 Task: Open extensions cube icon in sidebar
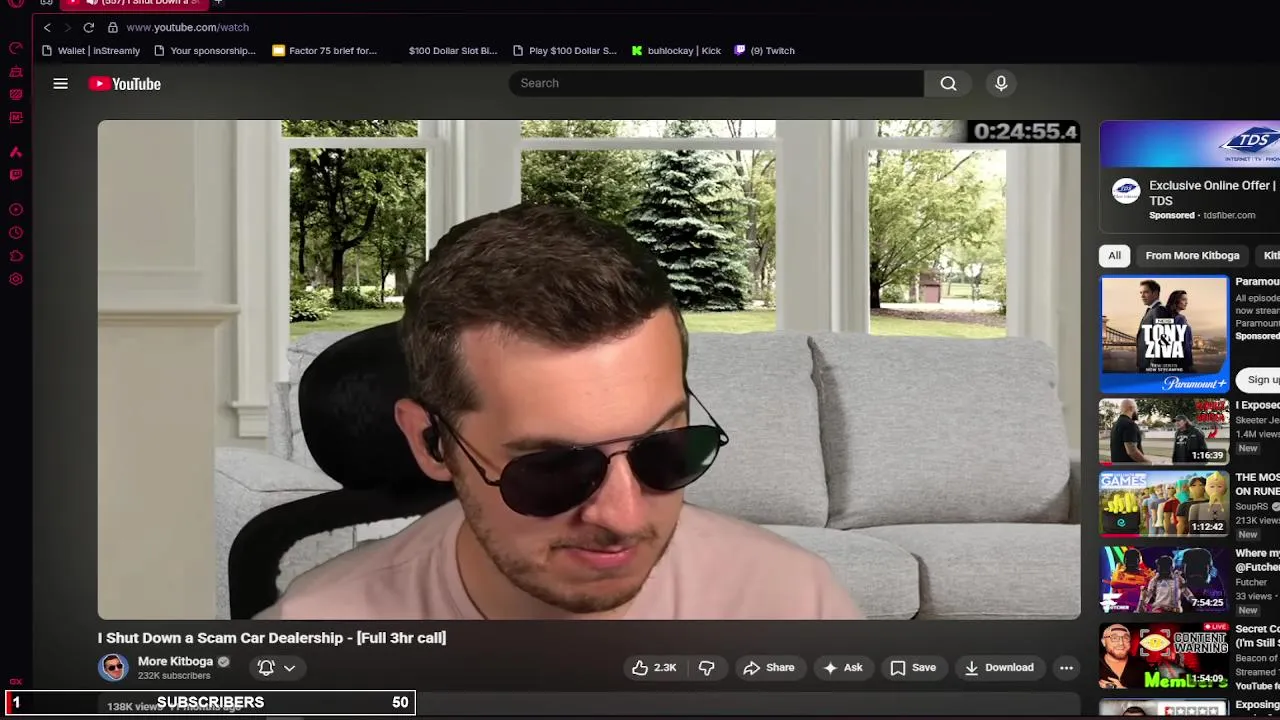16,256
